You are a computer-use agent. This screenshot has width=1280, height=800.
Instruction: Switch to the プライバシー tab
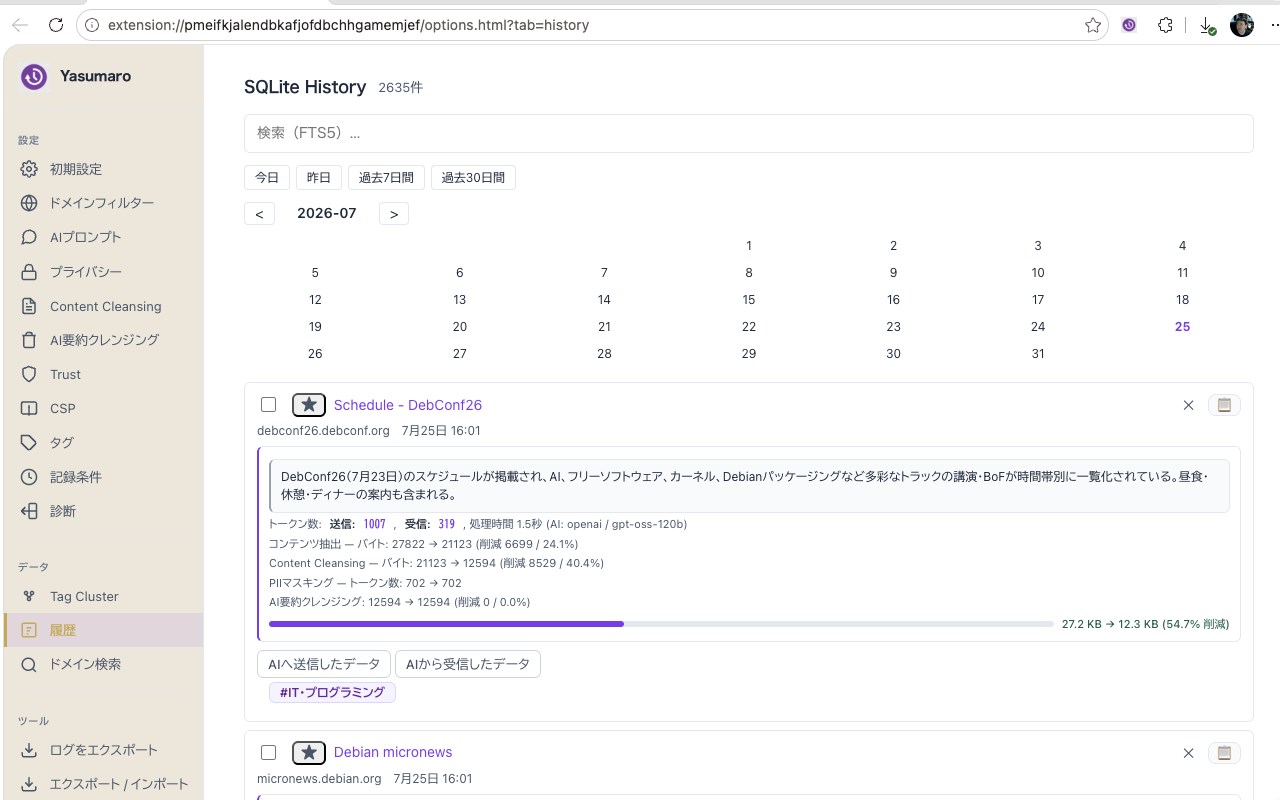(103, 272)
